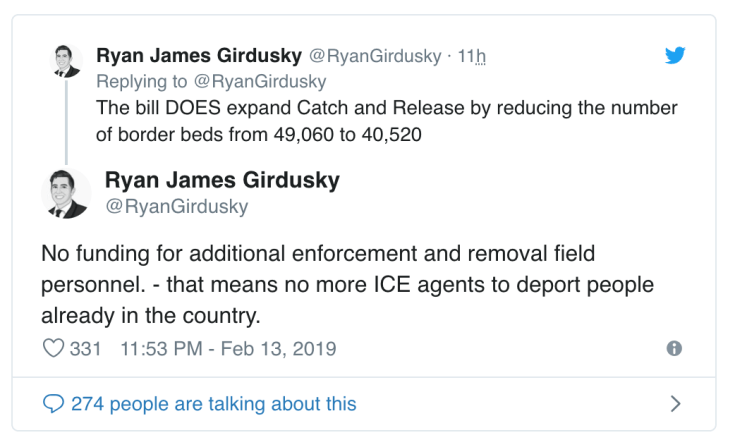Click the blue speech bubble icon
Image resolution: width=735 pixels, height=447 pixels.
pyautogui.click(x=53, y=404)
